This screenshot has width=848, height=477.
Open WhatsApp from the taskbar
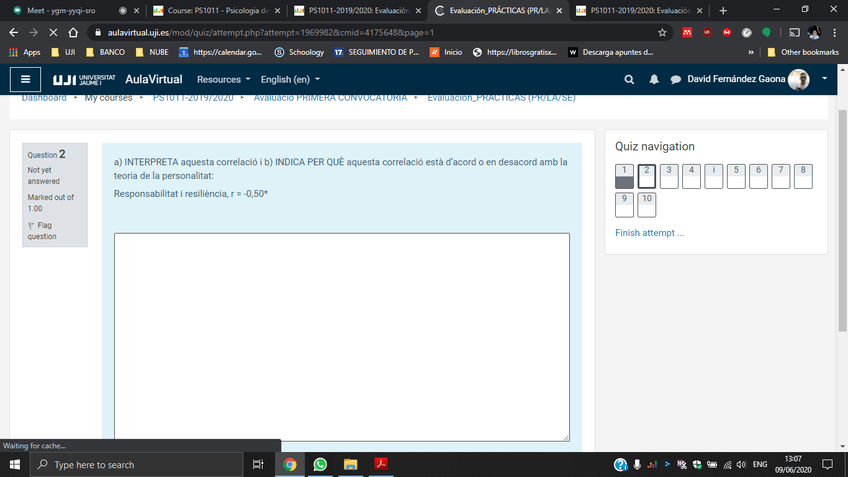[x=320, y=465]
